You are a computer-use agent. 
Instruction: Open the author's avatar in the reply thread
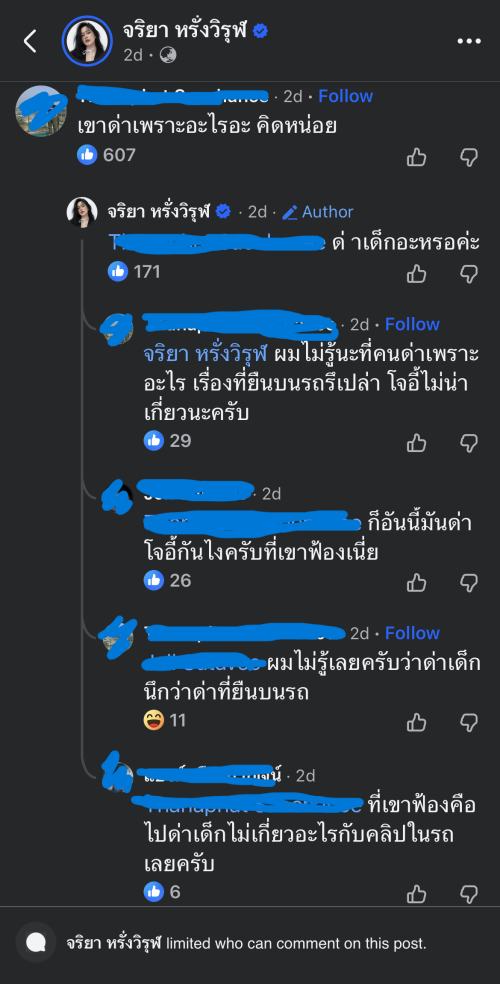tap(82, 212)
